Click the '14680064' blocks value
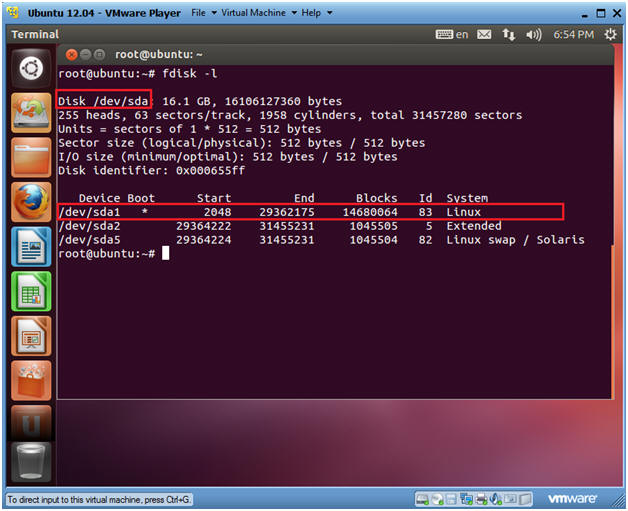The image size is (628, 511). (x=370, y=212)
